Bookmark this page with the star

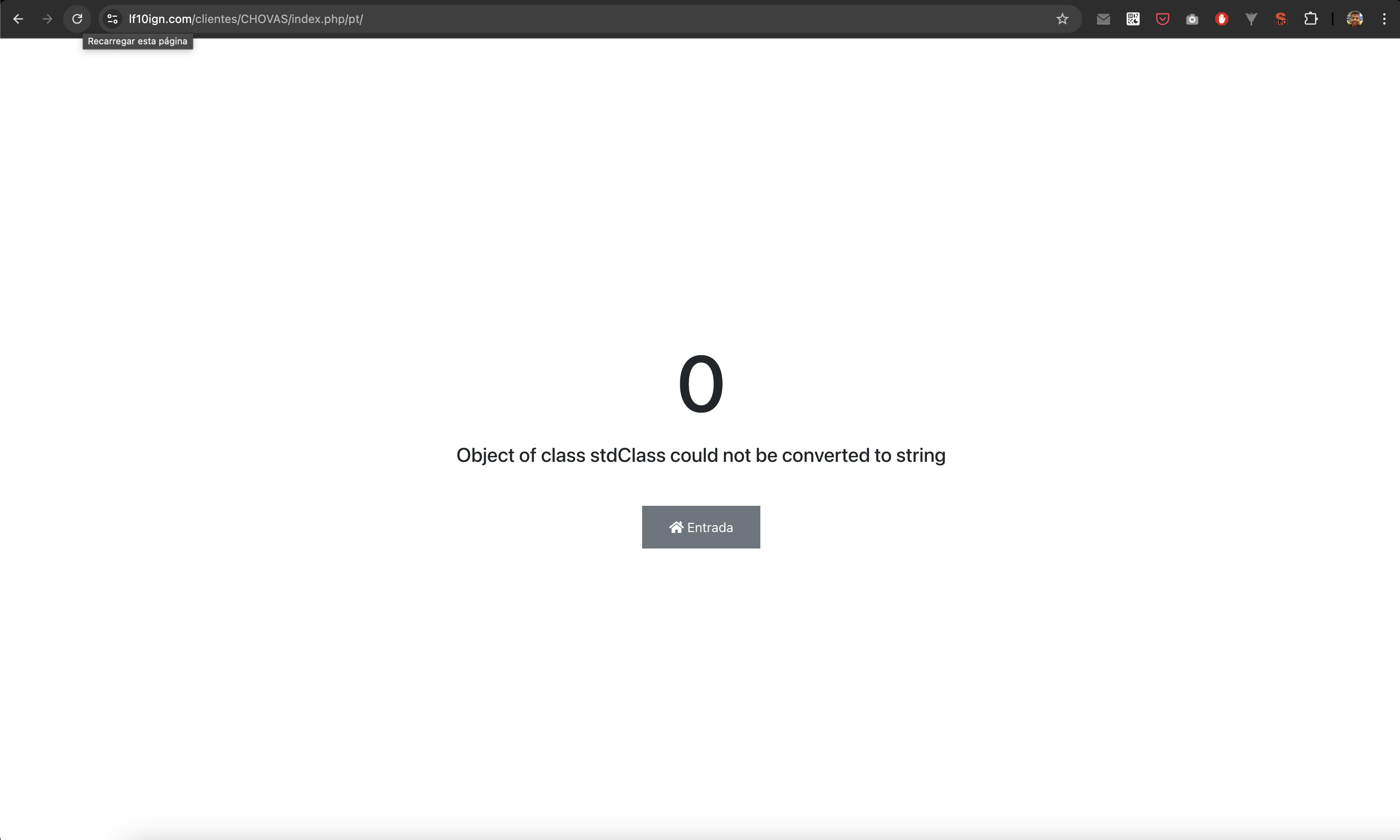coord(1062,19)
